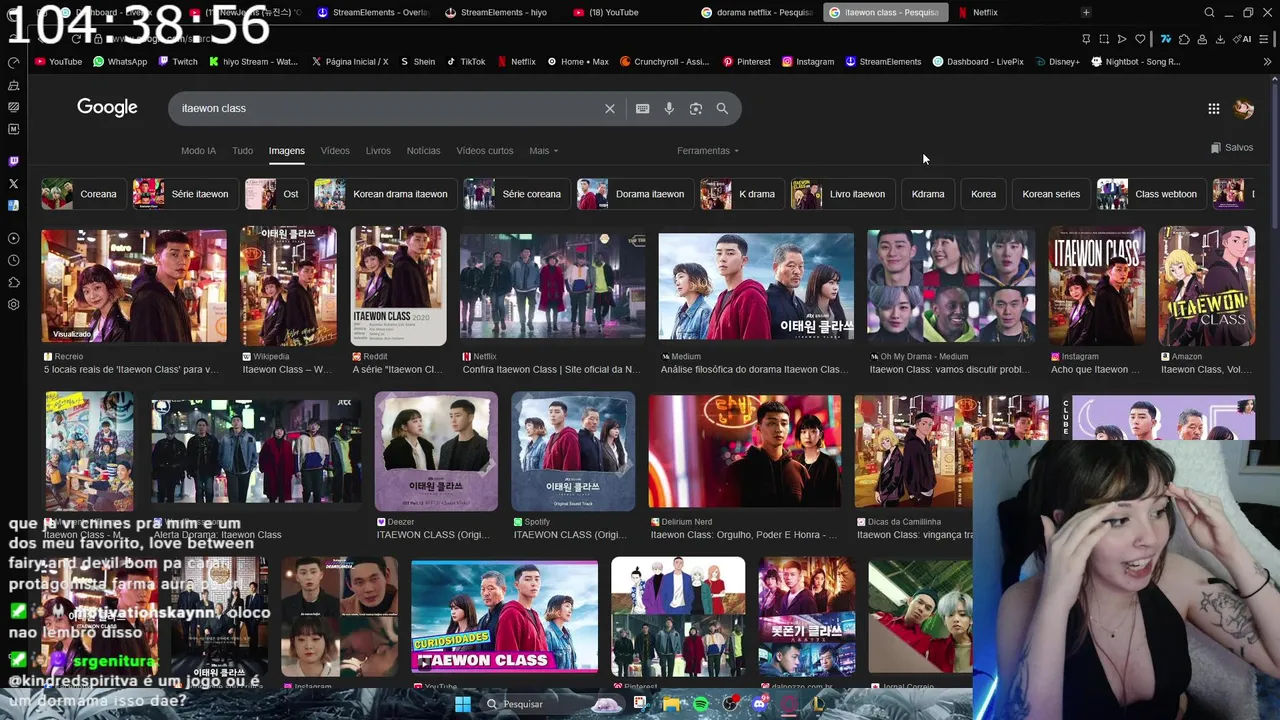Open the Netflix site oficial image result
Viewport: 1280px width, 720px height.
(x=552, y=286)
